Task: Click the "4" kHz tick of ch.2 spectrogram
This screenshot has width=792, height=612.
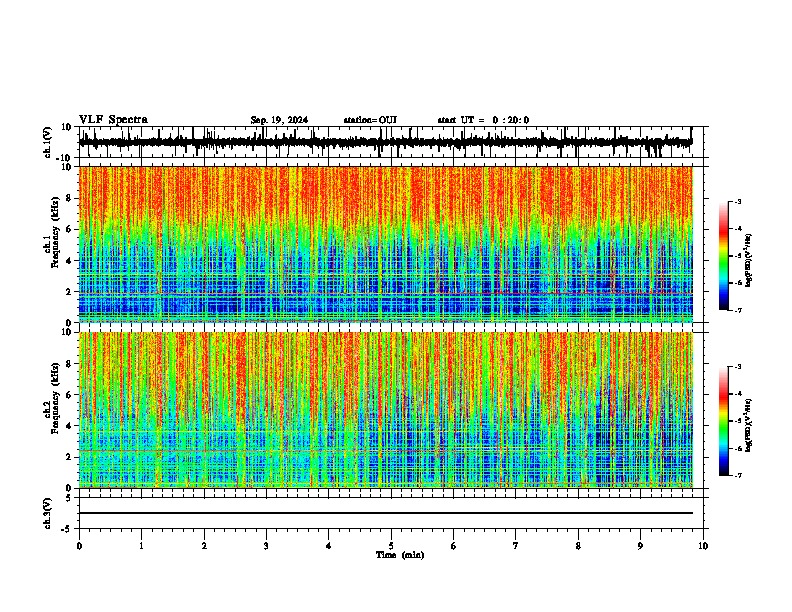Action: pos(69,426)
